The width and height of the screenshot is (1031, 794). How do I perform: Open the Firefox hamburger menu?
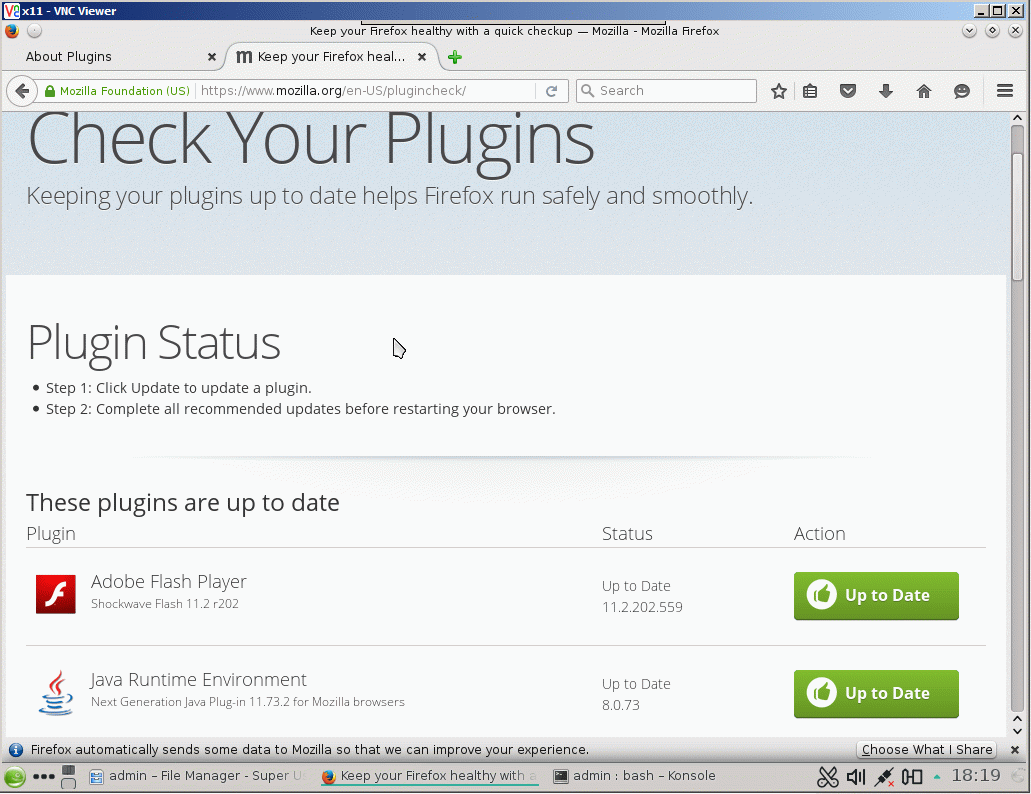point(1005,91)
